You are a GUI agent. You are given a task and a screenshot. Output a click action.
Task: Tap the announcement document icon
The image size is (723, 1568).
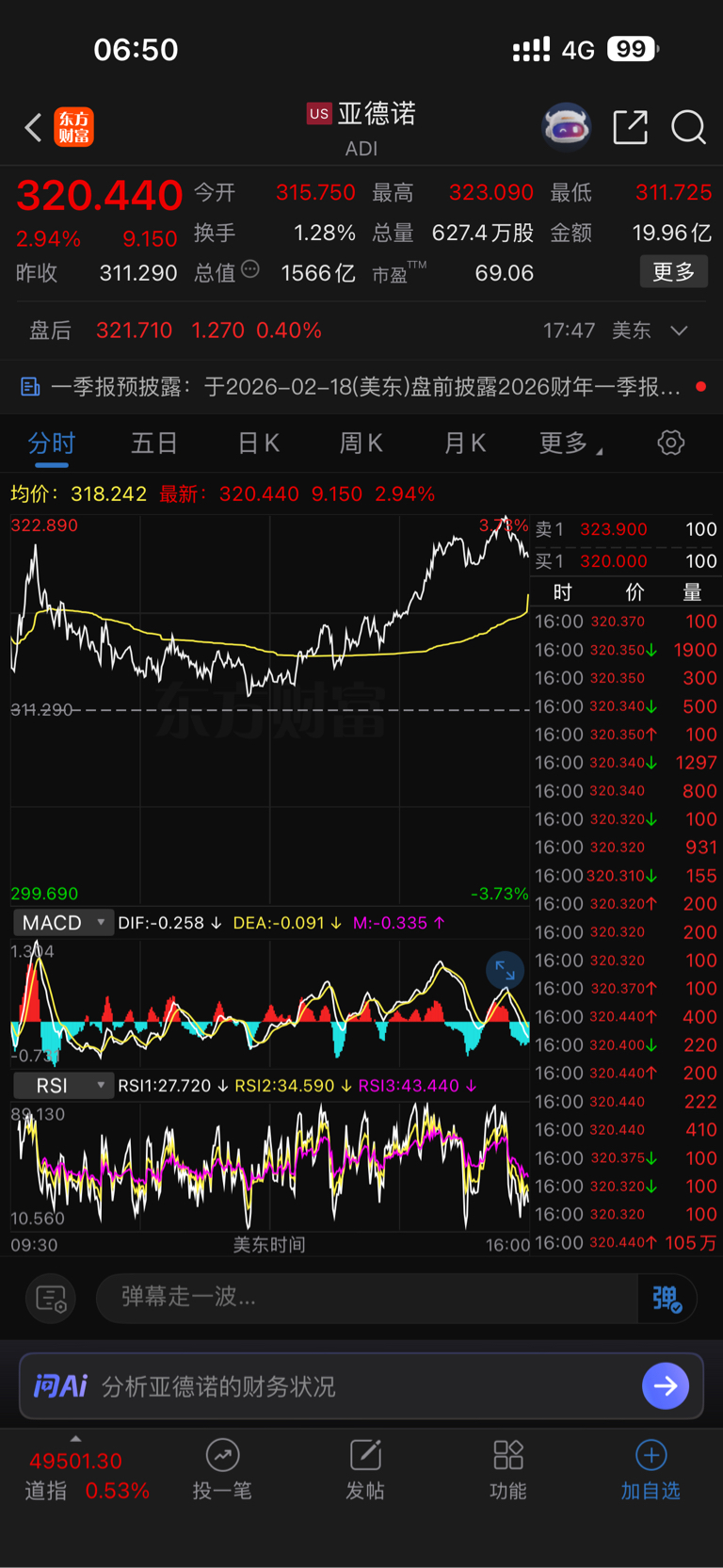[30, 386]
